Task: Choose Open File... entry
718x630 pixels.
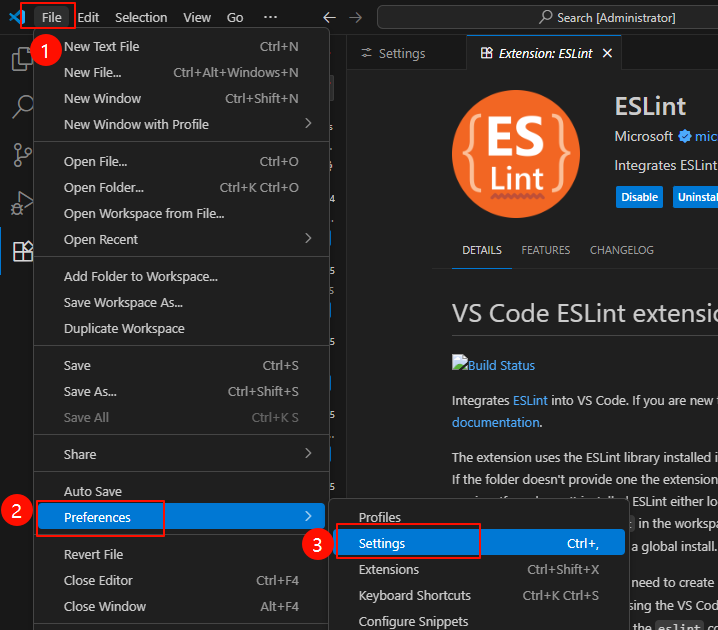Action: 181,162
